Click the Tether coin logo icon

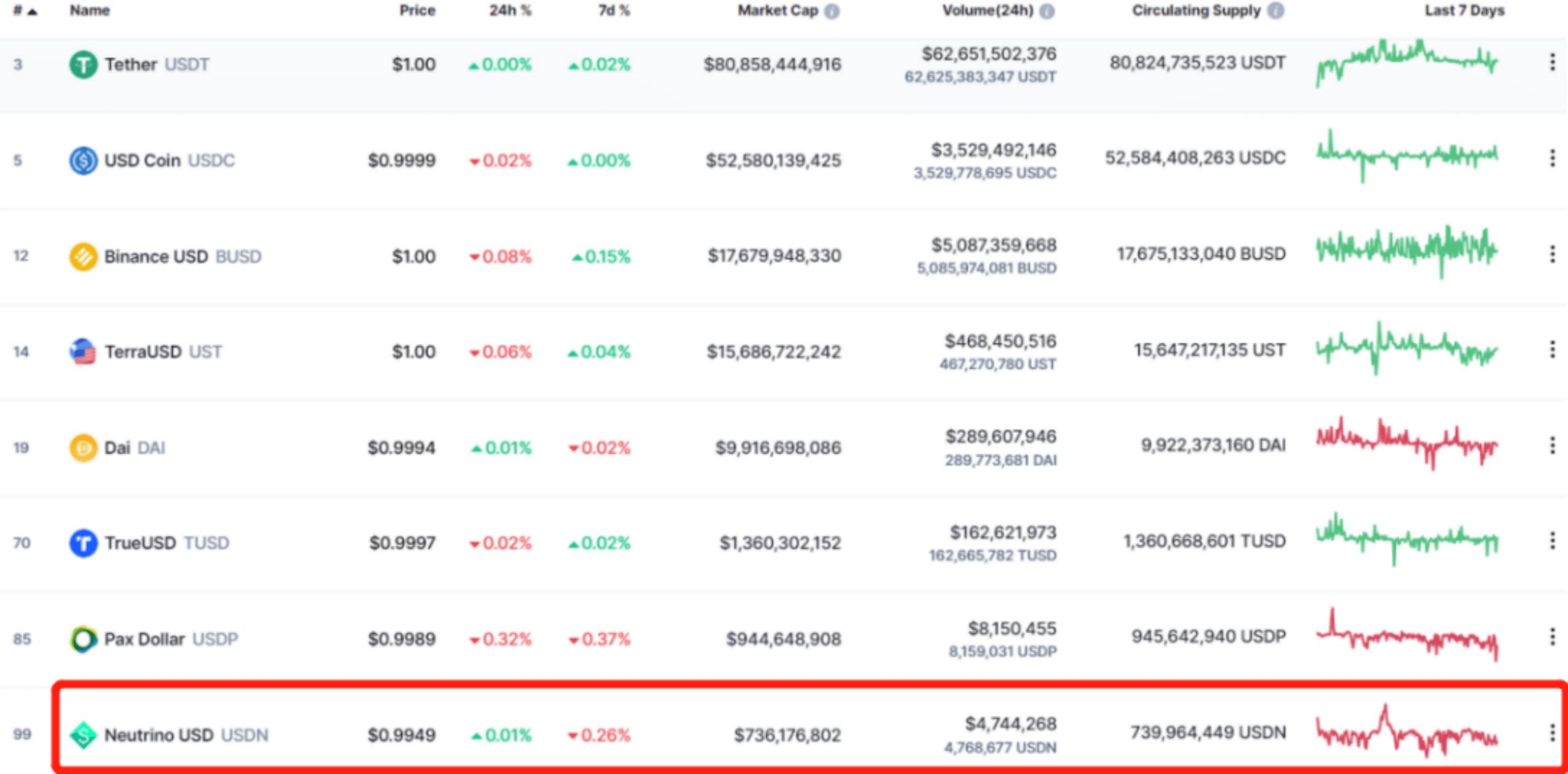[x=83, y=64]
